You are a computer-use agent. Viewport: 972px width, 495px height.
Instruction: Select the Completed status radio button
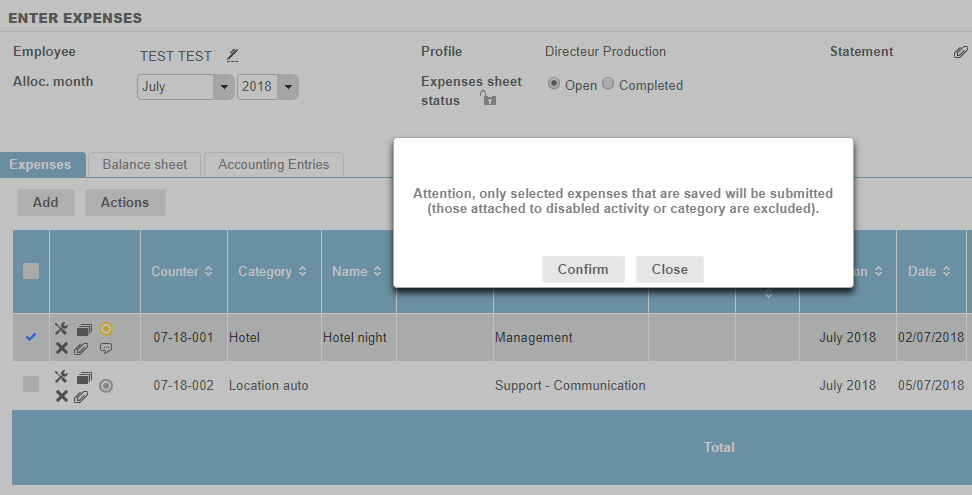point(608,85)
